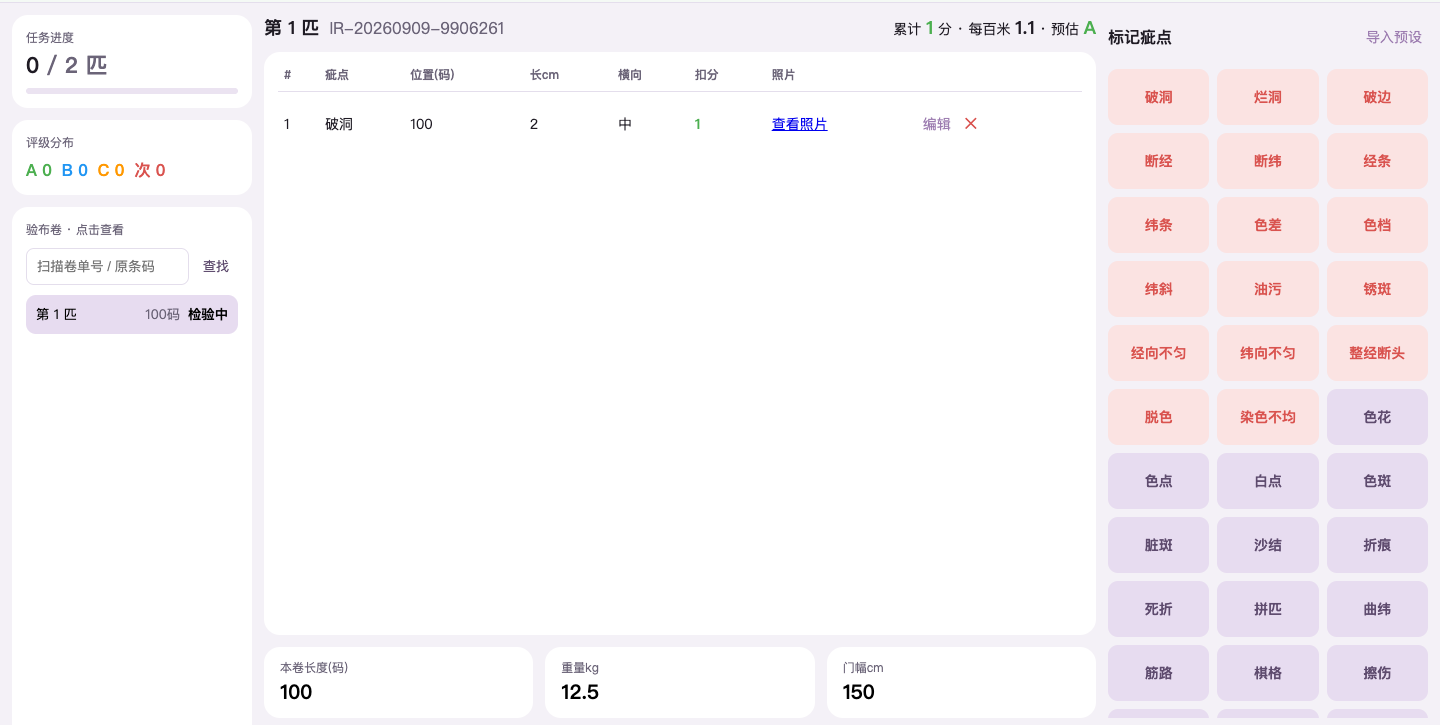Mark a 死折 defect

pyautogui.click(x=1158, y=609)
